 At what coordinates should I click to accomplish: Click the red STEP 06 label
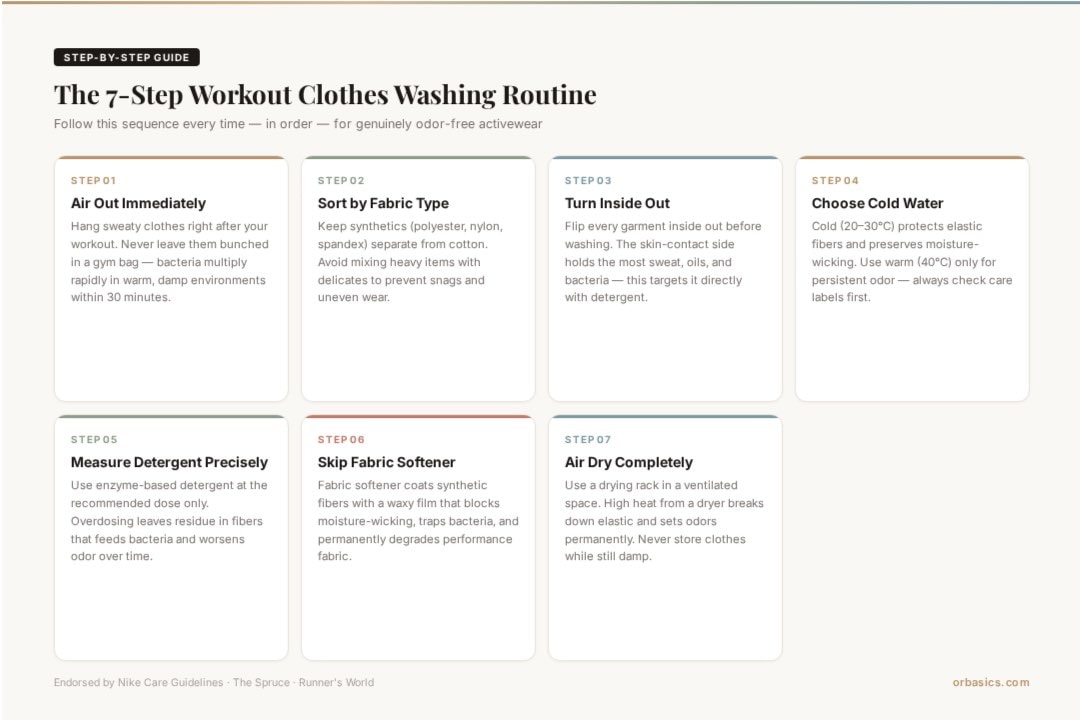point(341,440)
